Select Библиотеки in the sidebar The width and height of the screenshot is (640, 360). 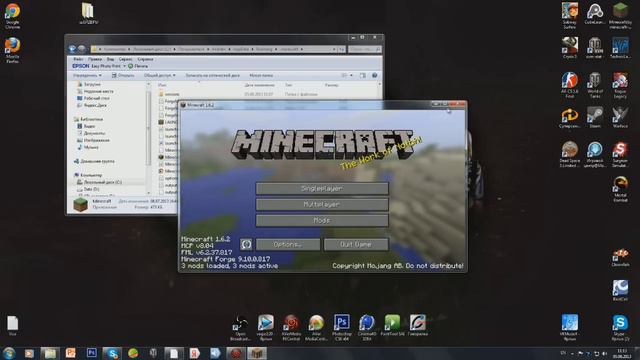click(88, 119)
